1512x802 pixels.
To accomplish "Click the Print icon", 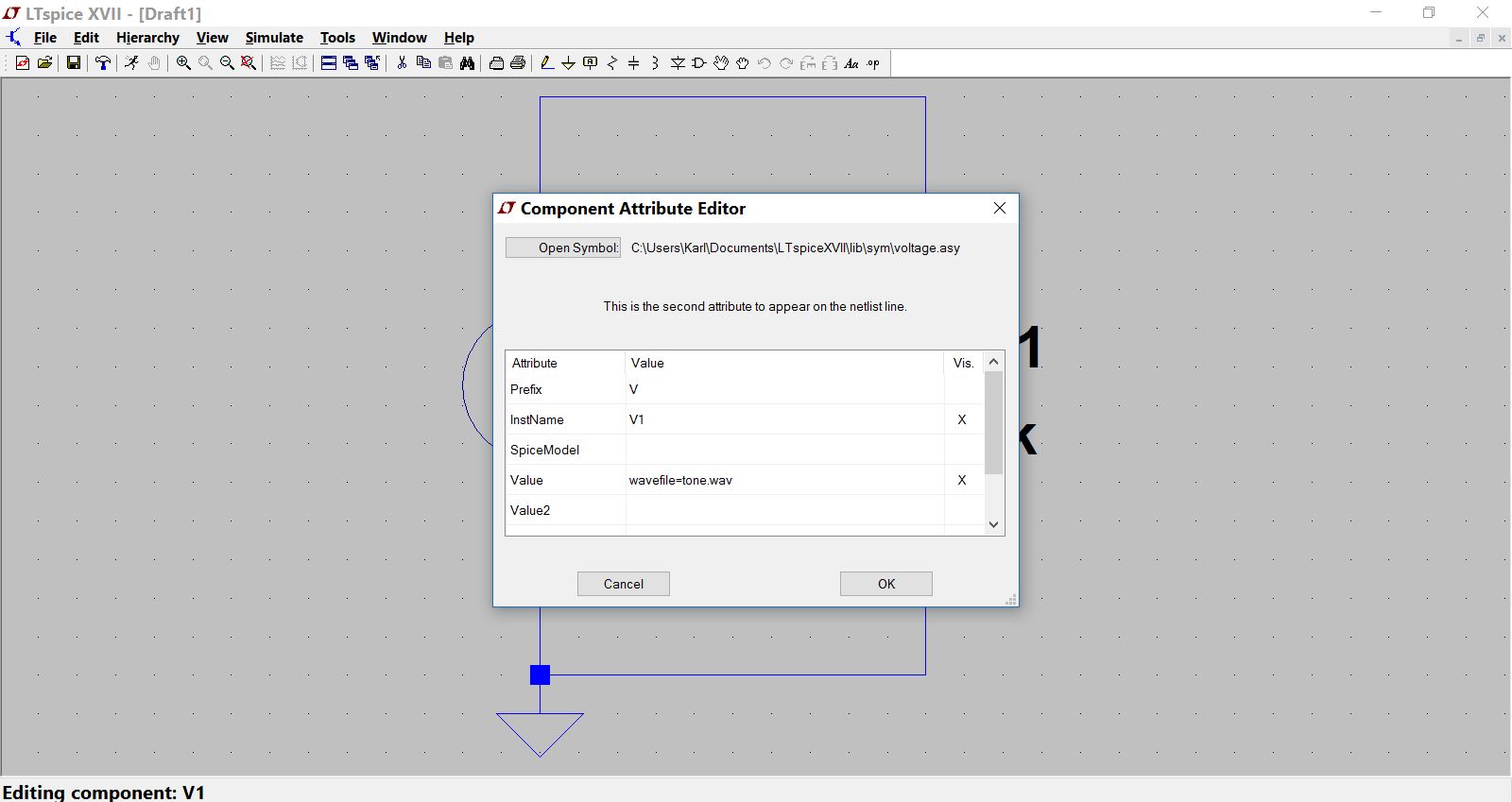I will click(518, 63).
